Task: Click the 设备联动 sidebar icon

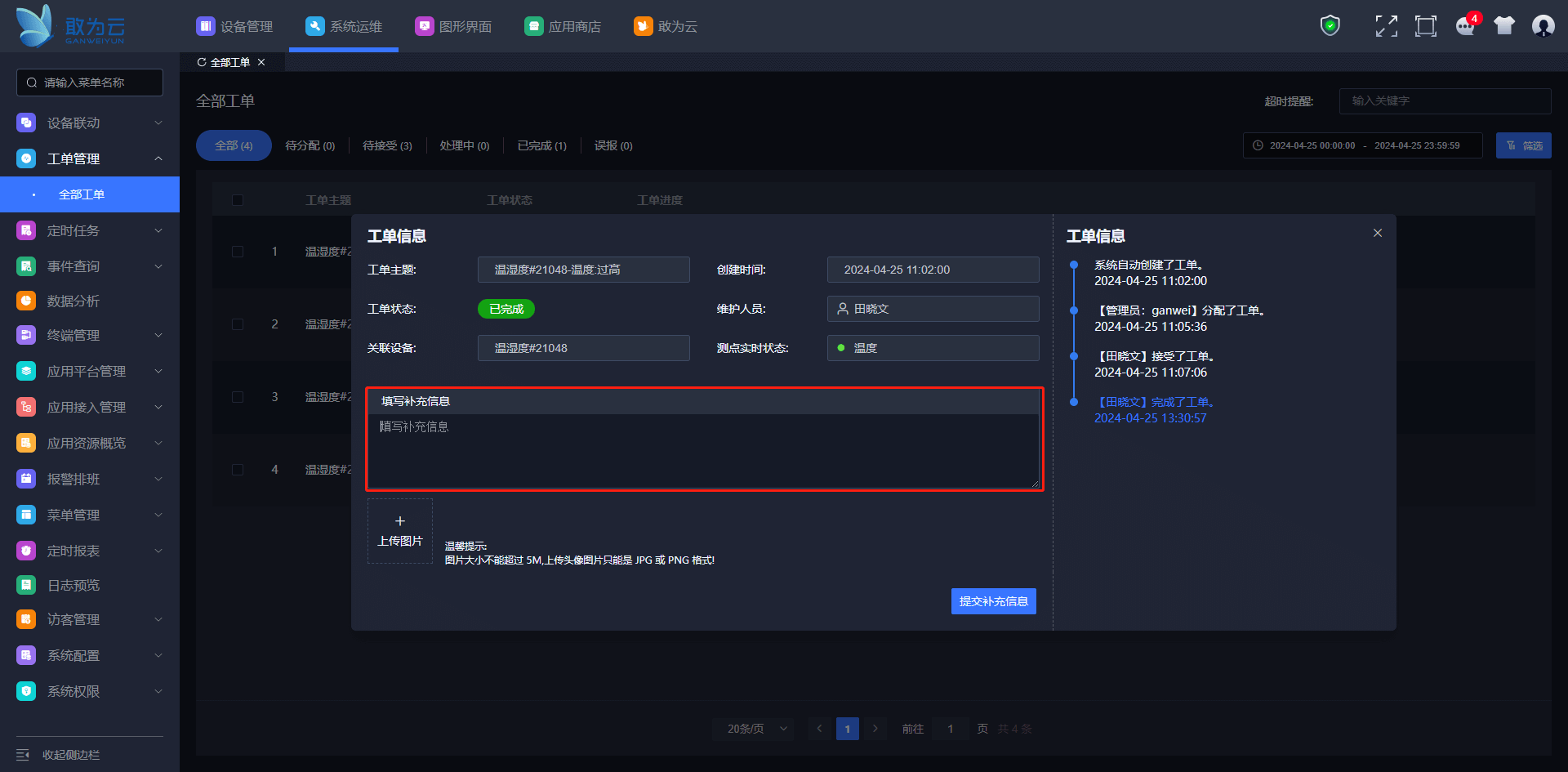Action: coord(26,123)
